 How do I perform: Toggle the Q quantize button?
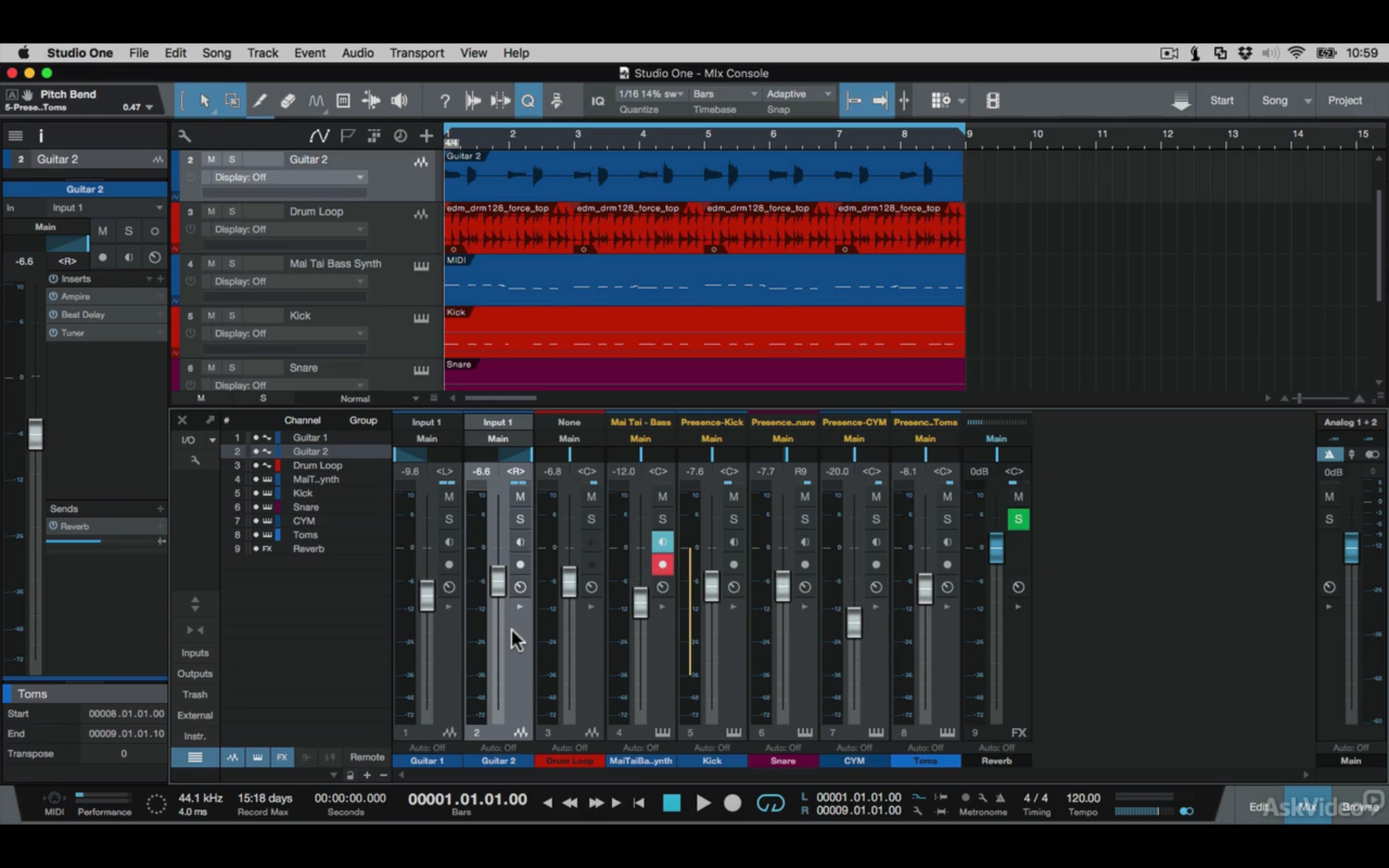coord(528,101)
